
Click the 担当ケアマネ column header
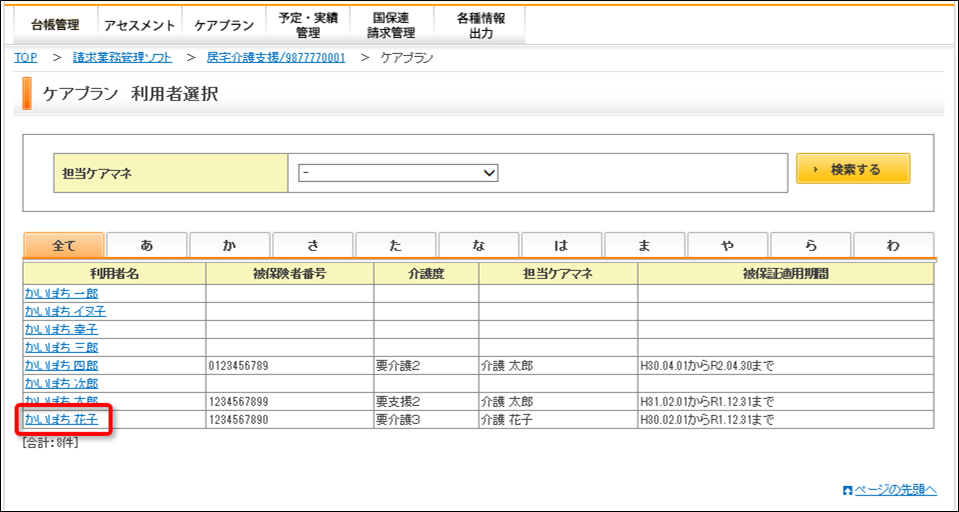(x=558, y=273)
